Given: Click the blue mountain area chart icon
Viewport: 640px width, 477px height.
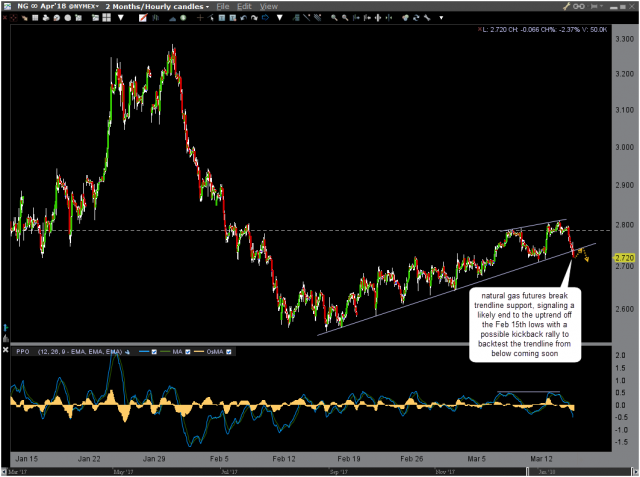Looking at the screenshot, I should pos(172,19).
